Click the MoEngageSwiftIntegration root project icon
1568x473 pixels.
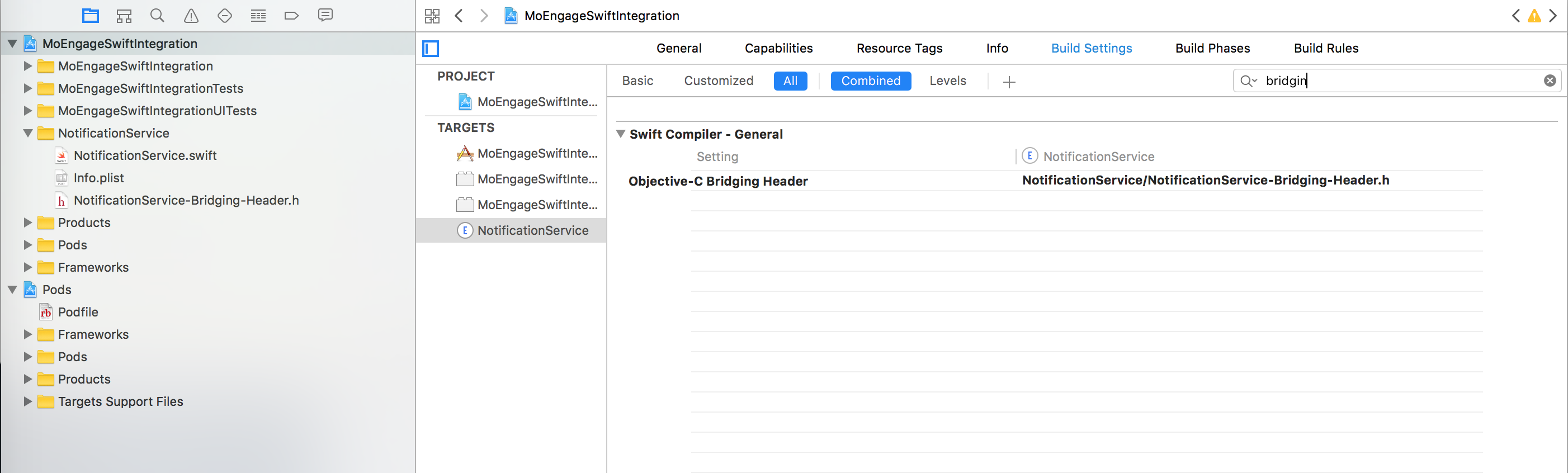pyautogui.click(x=30, y=44)
